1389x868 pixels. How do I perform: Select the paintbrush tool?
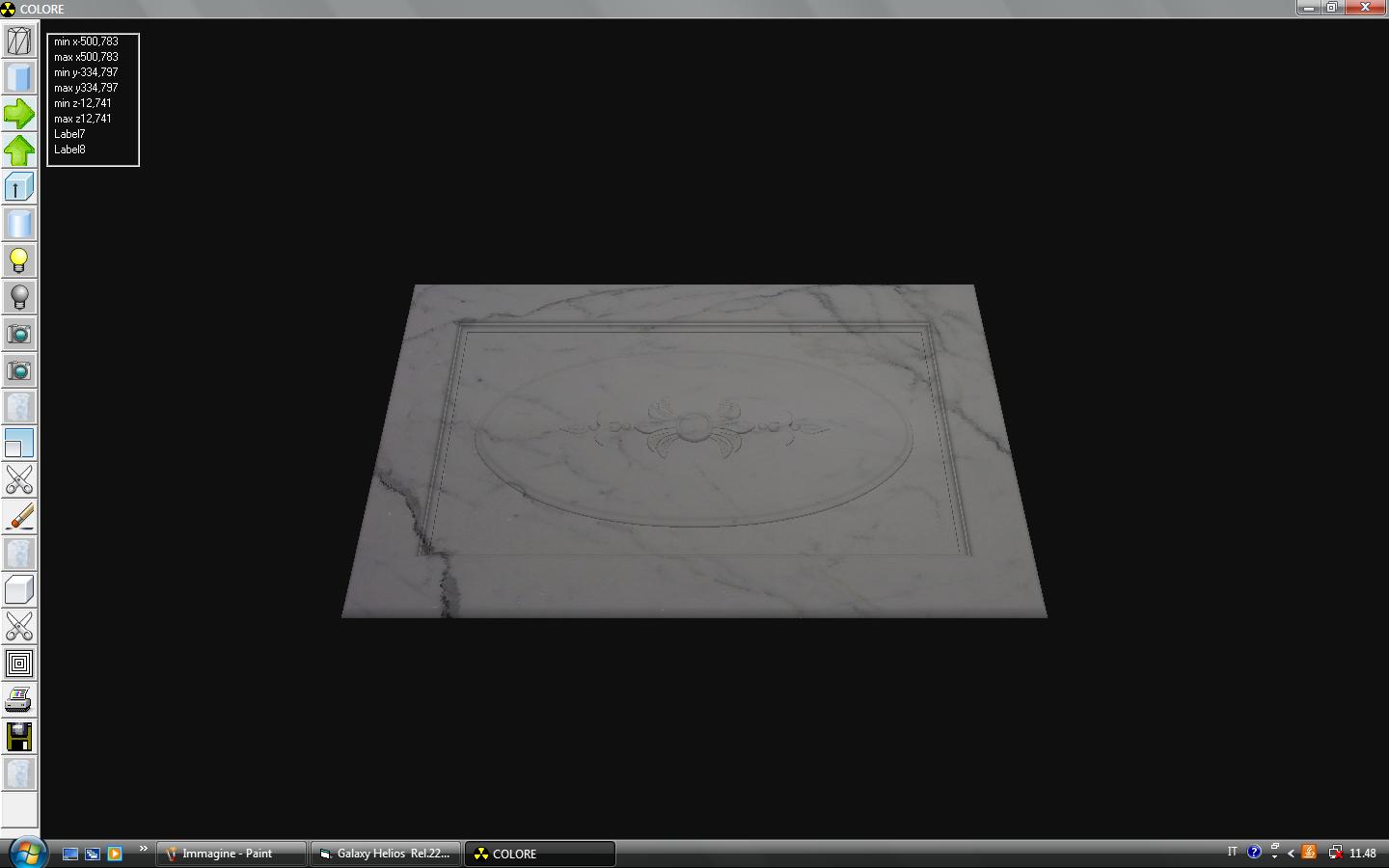coord(19,517)
